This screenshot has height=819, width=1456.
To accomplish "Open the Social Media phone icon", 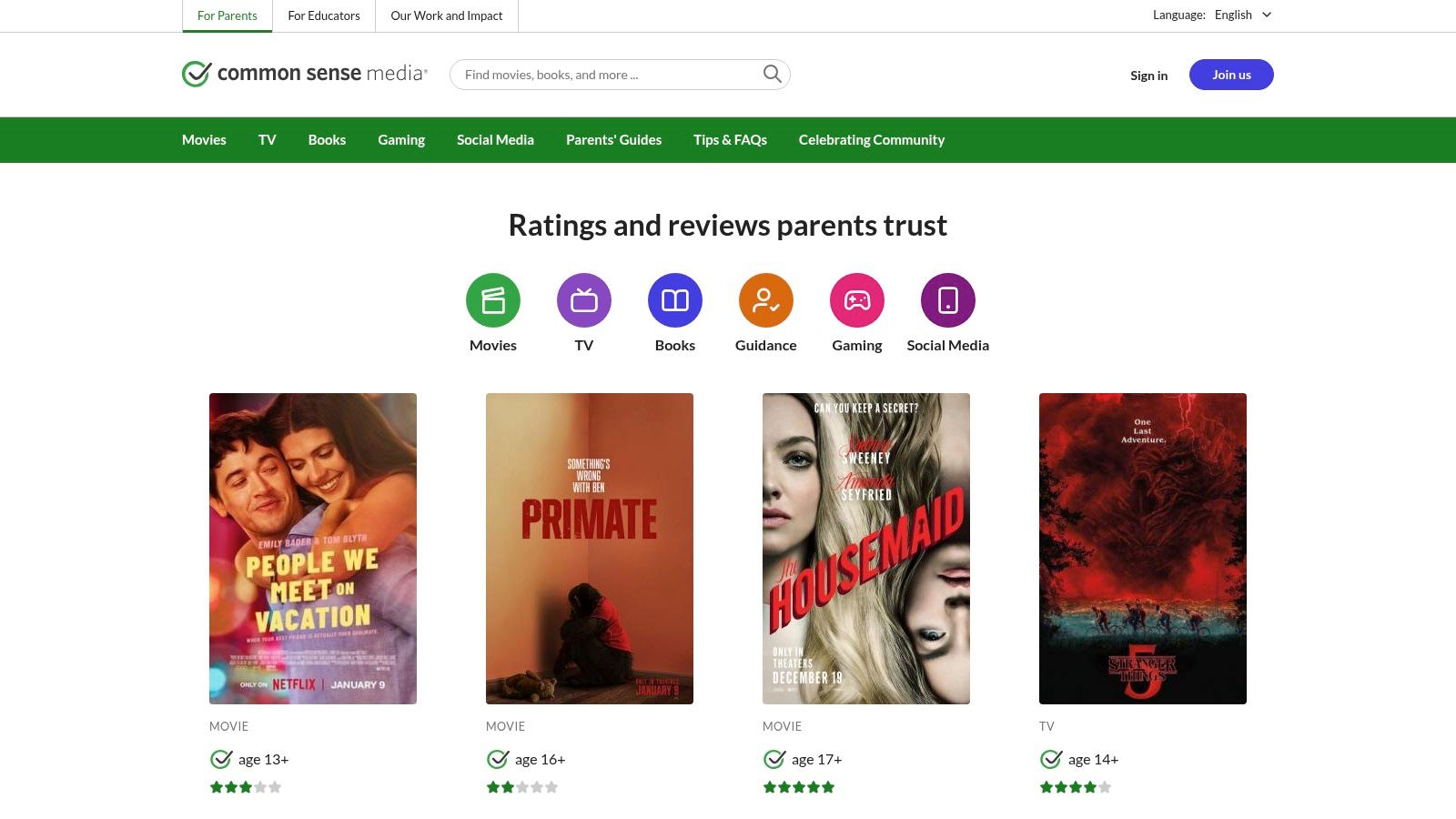I will (x=948, y=300).
